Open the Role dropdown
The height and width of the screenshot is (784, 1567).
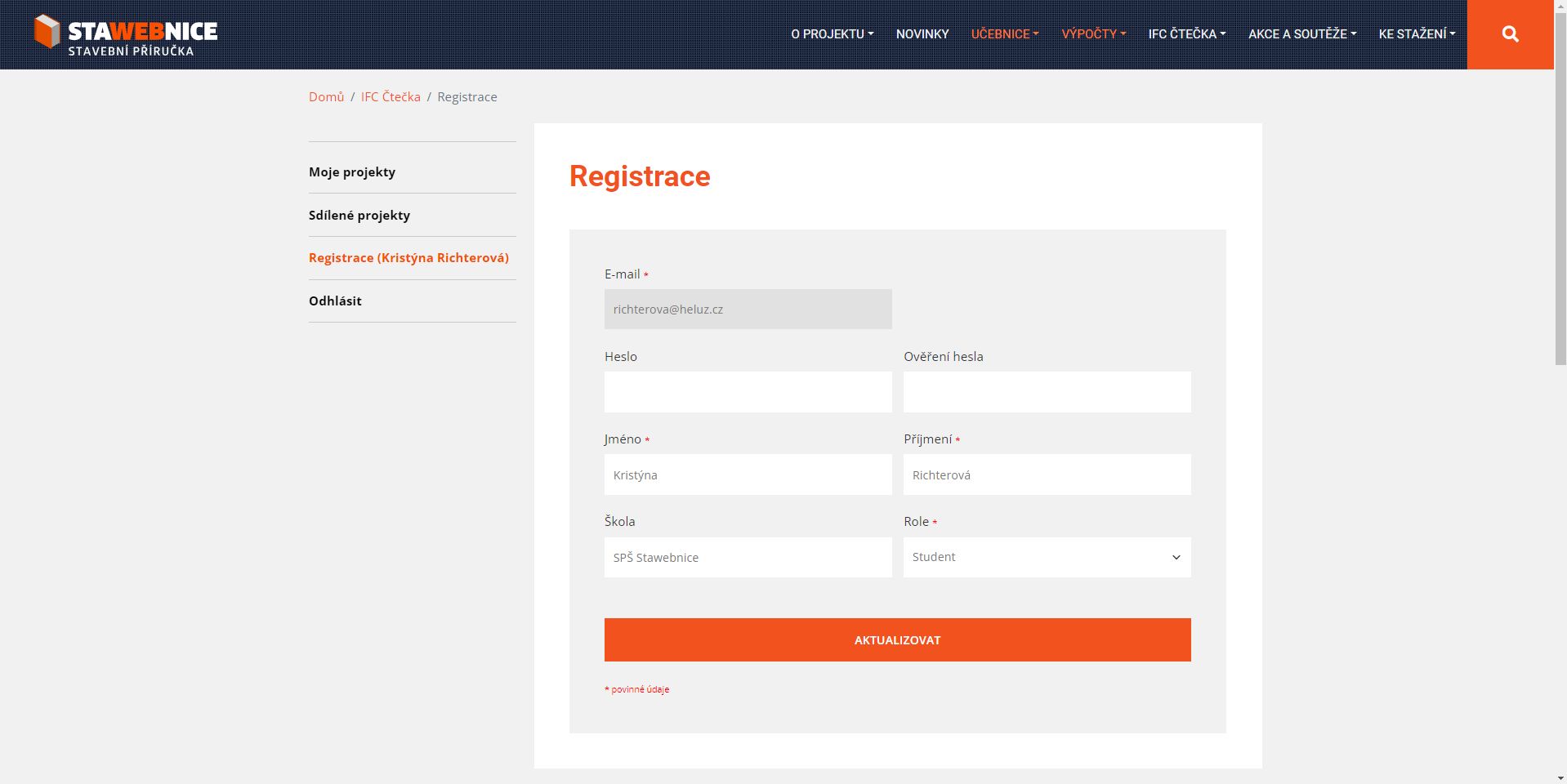[1047, 557]
